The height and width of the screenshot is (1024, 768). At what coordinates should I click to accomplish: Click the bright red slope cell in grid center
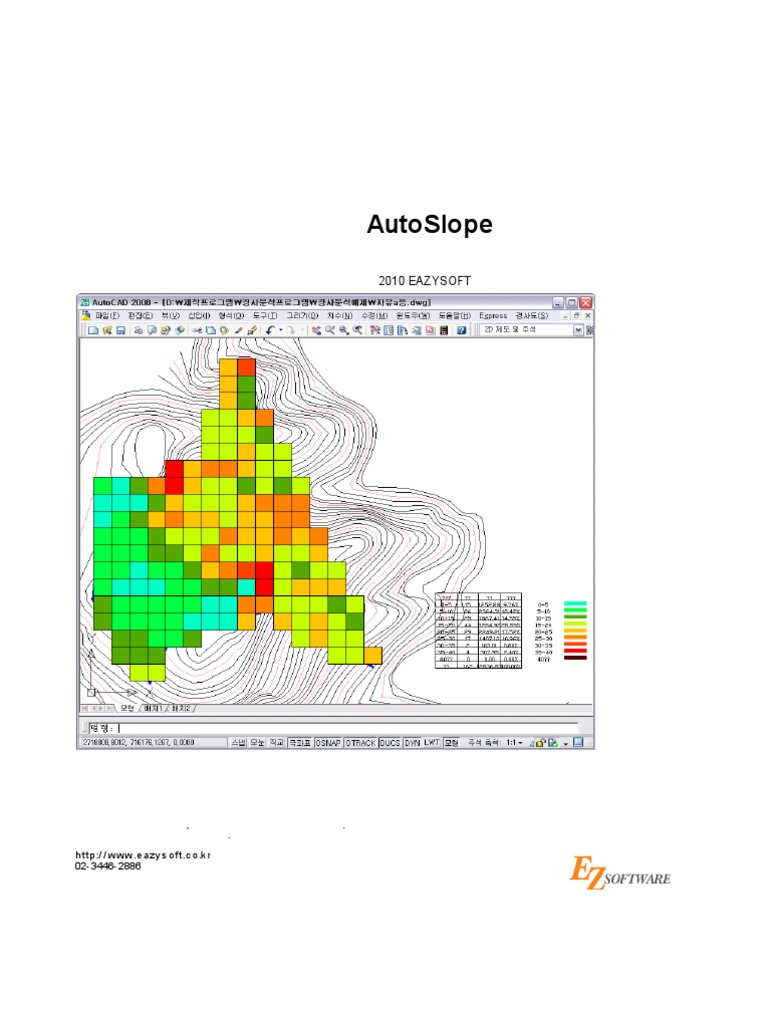(264, 579)
